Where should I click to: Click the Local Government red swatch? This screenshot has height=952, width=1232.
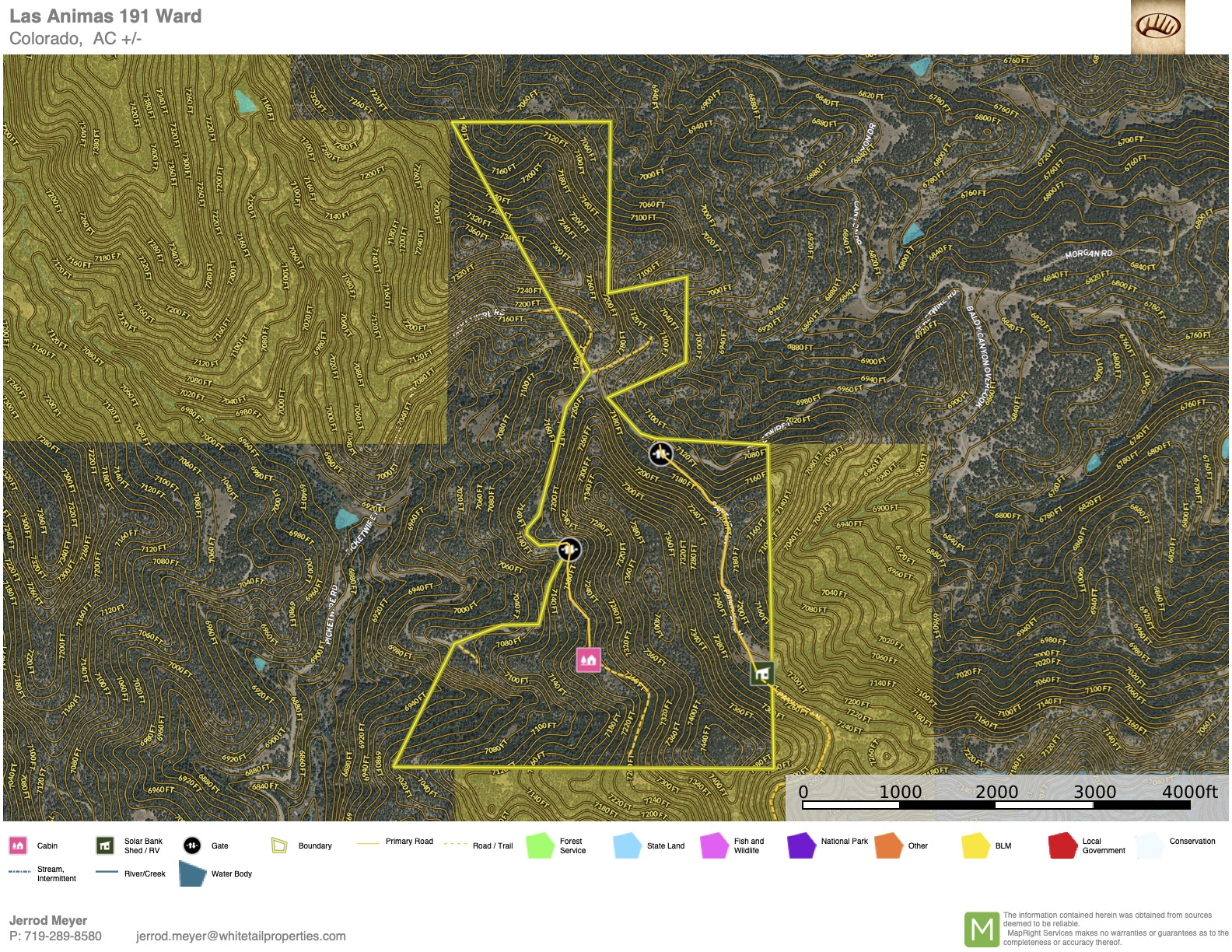(1062, 845)
